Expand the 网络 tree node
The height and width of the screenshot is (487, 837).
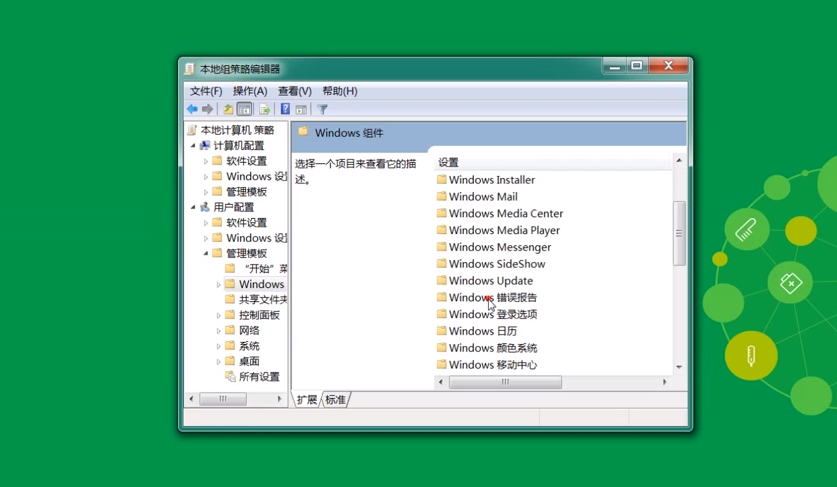[218, 331]
